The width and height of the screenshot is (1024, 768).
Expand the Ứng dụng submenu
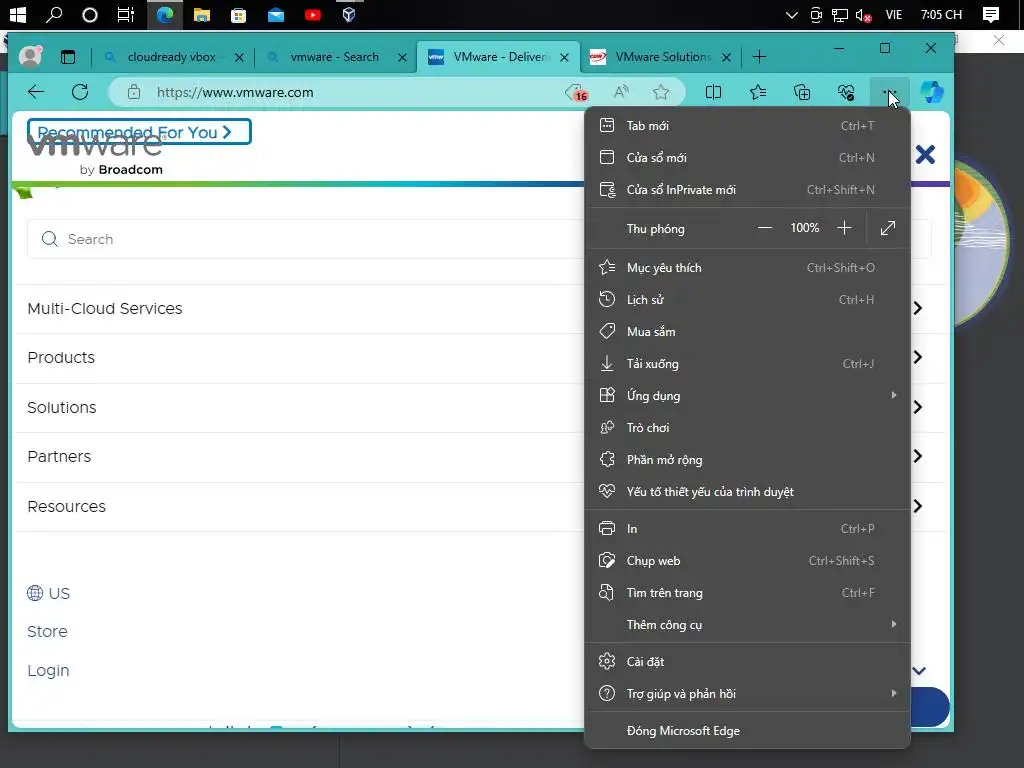point(747,396)
